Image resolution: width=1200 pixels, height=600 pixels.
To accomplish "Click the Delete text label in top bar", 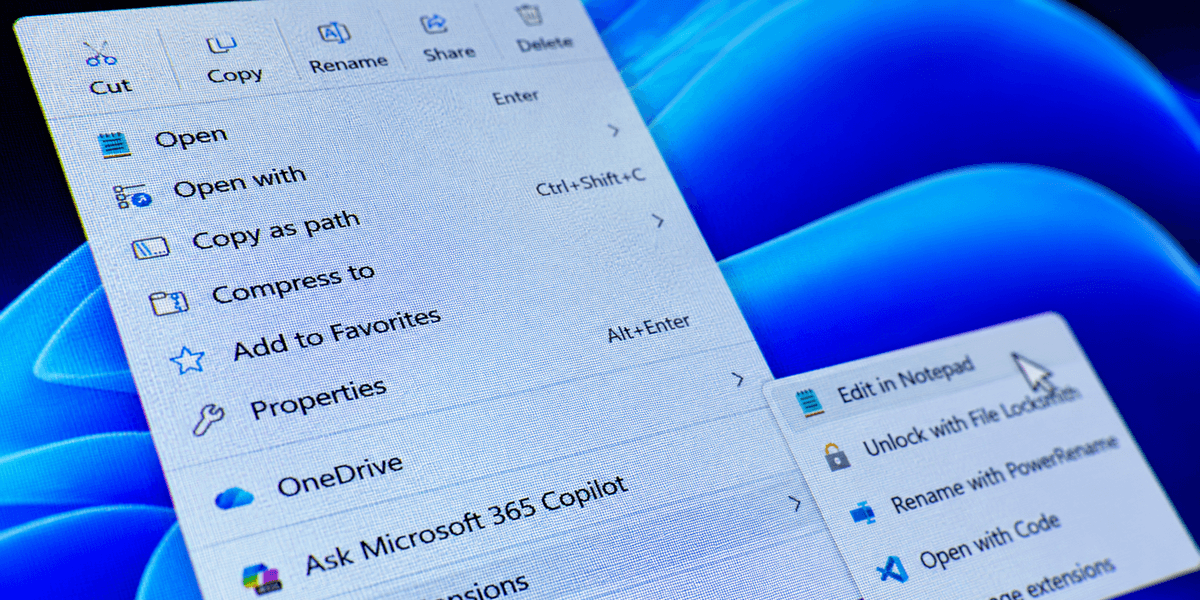I will [x=545, y=43].
